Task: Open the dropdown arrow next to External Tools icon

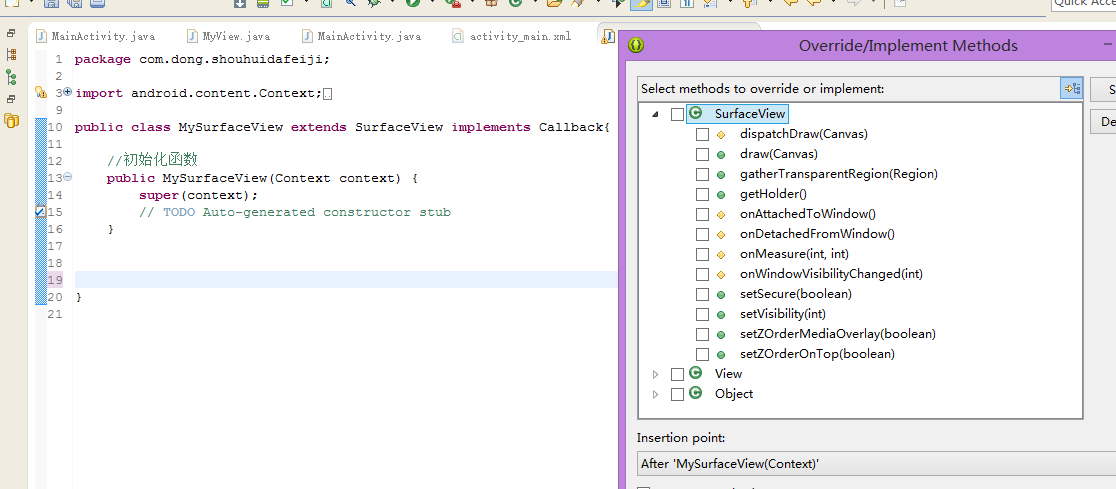Action: [473, 3]
